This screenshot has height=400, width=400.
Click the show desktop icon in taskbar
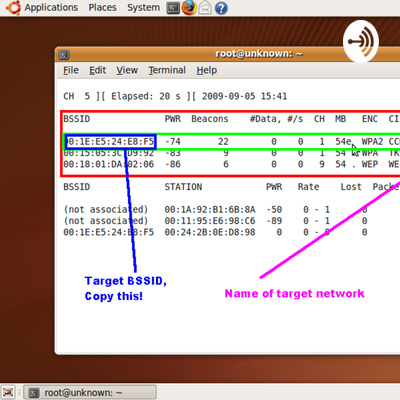(8, 392)
